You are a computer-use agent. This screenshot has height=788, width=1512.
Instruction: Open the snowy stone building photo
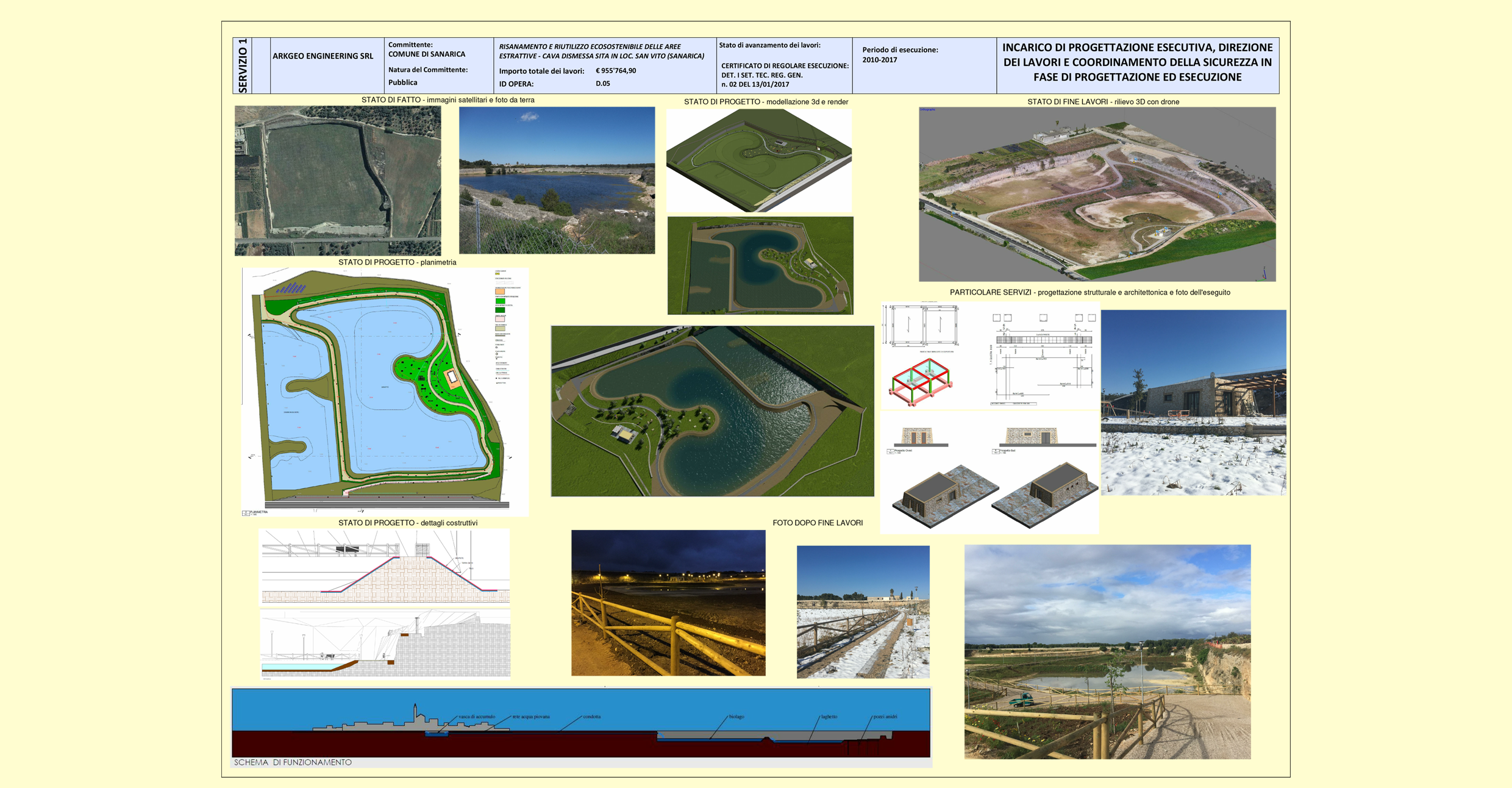pos(1193,402)
